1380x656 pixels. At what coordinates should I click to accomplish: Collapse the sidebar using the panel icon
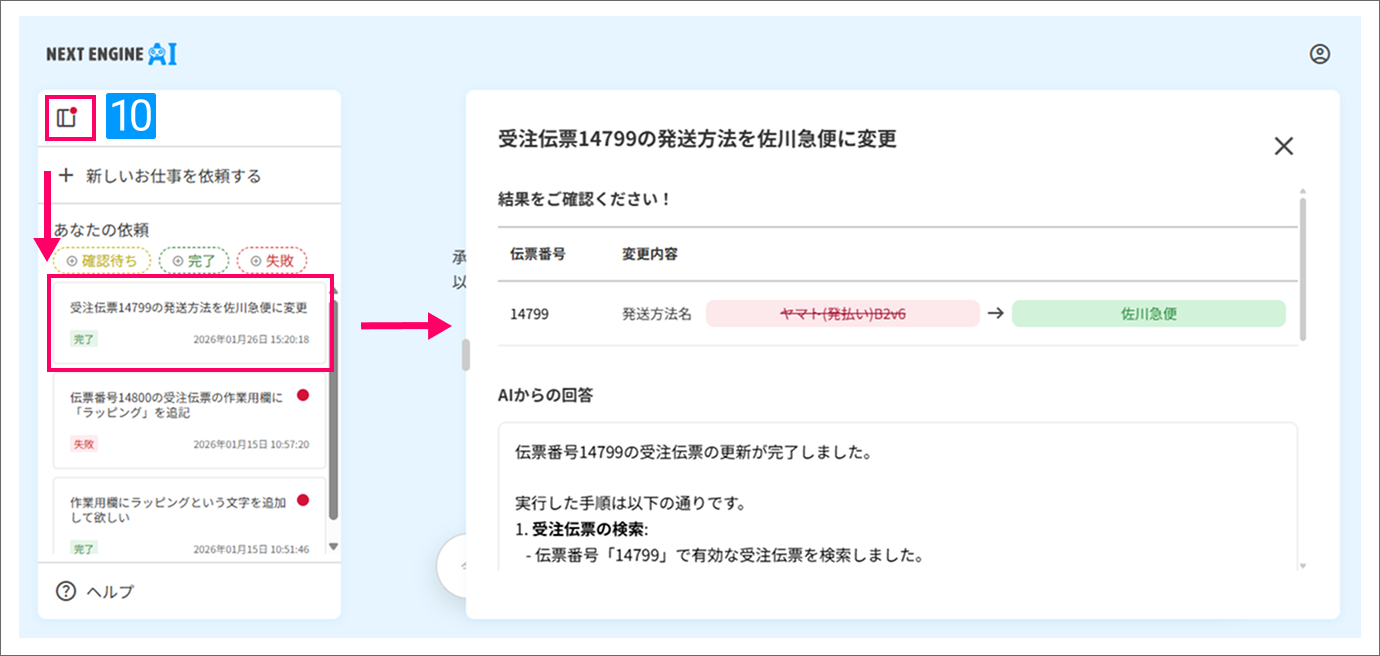pyautogui.click(x=67, y=118)
